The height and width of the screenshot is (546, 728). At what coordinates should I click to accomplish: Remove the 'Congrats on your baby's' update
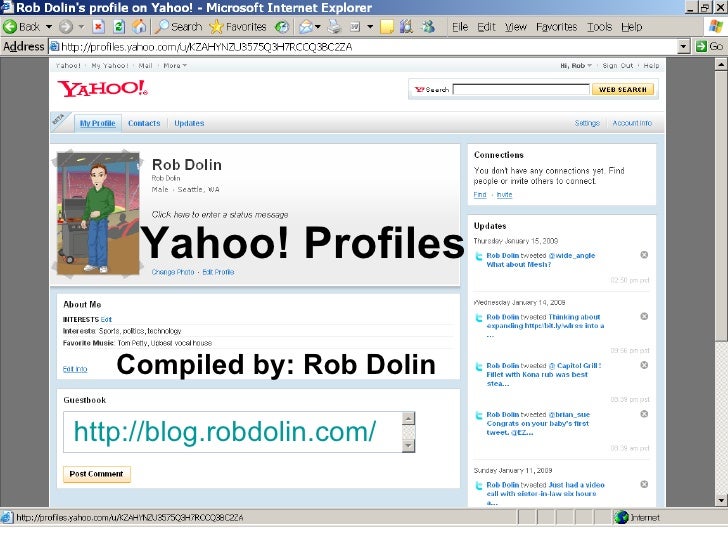pos(644,414)
